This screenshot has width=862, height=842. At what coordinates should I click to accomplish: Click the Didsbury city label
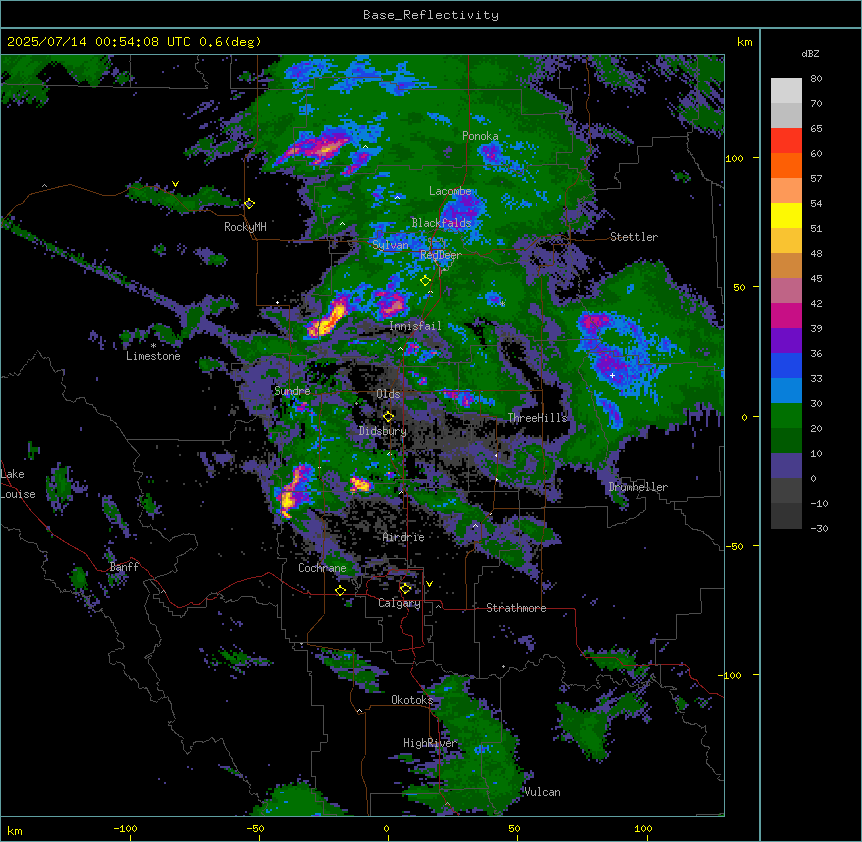tap(383, 431)
